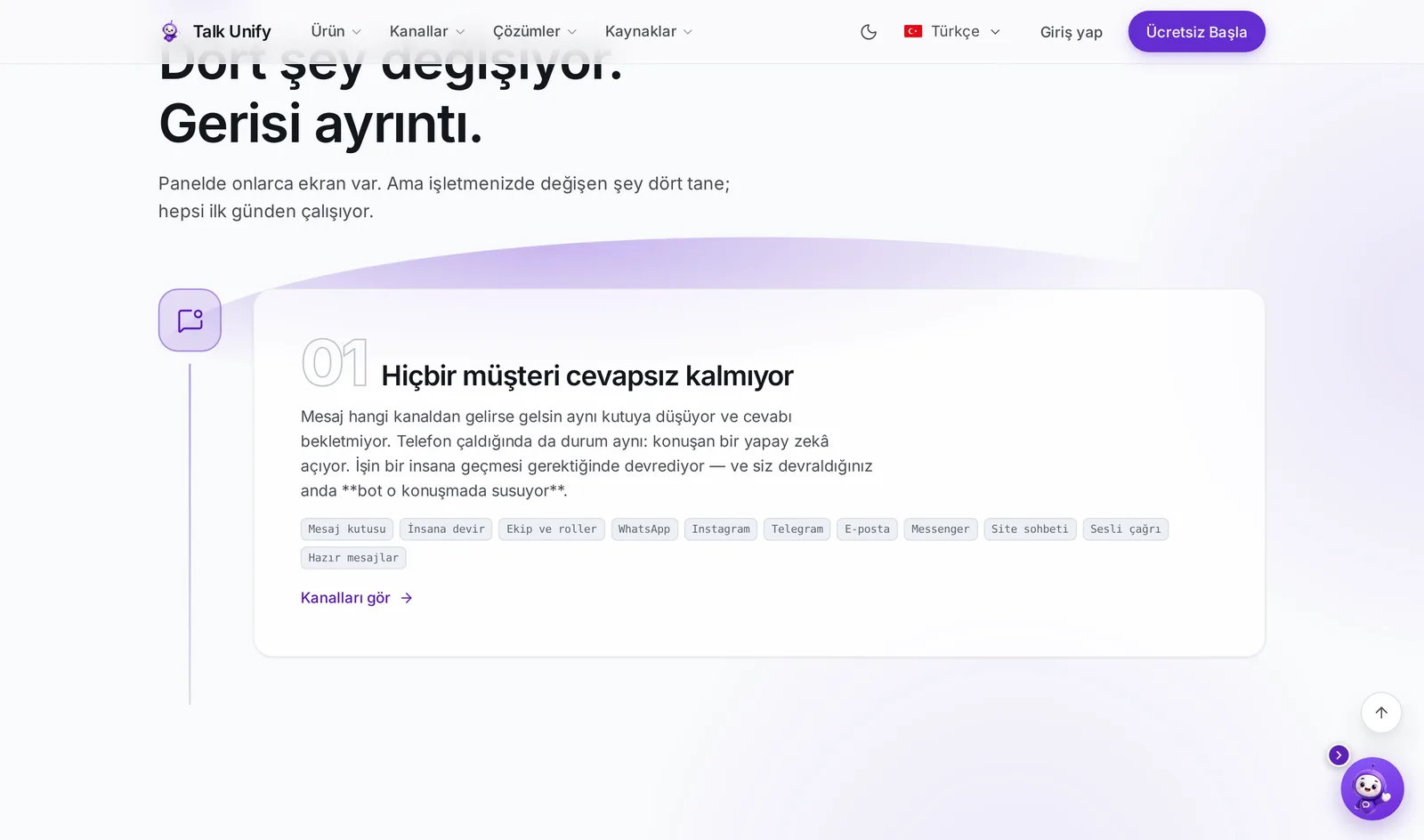Click the Sesli çağrı tag
The image size is (1424, 840).
point(1126,529)
